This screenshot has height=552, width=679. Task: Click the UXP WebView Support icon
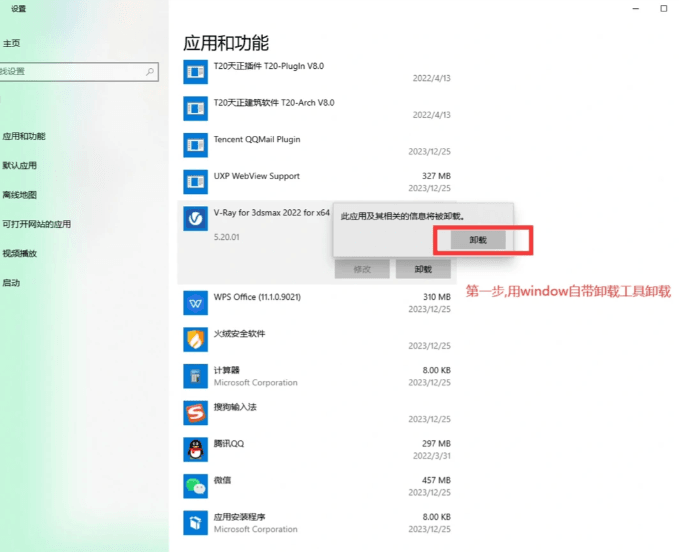[195, 182]
